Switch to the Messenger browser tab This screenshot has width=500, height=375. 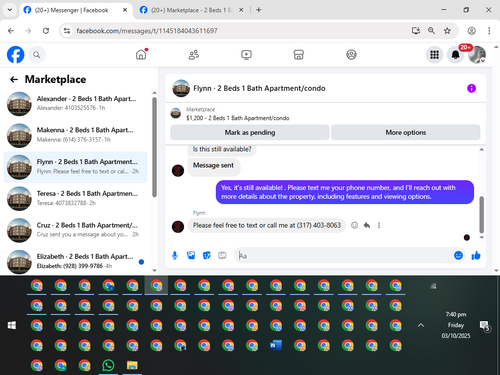point(71,10)
